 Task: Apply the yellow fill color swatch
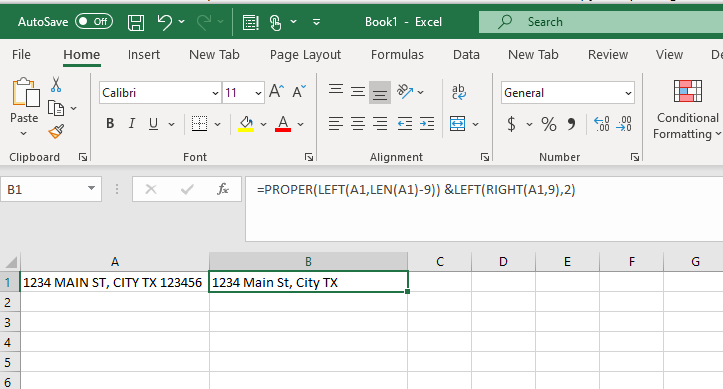point(246,124)
